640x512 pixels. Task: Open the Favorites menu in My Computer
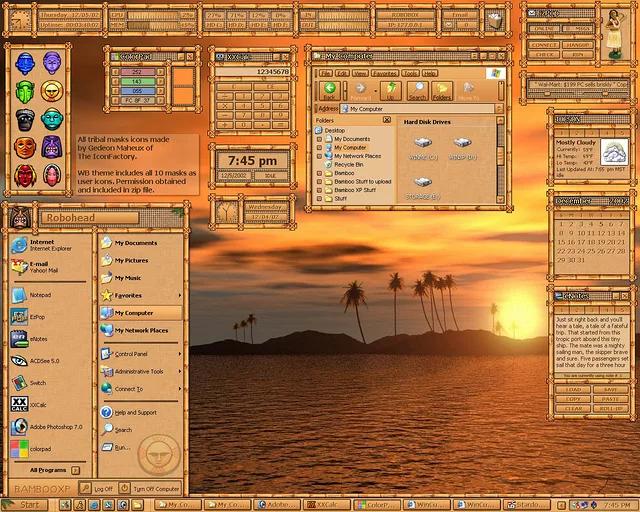(384, 73)
